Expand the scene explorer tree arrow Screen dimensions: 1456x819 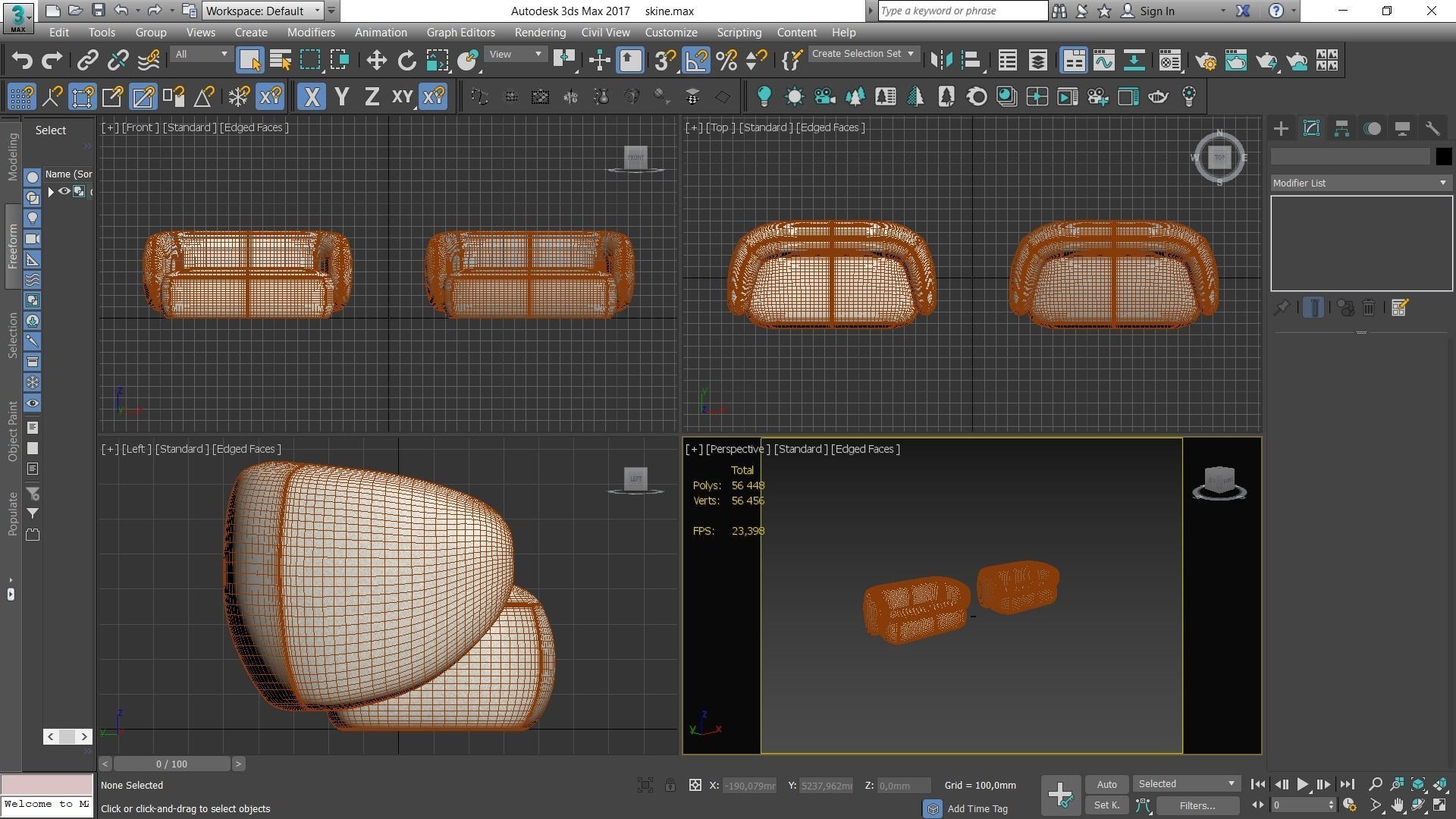pyautogui.click(x=51, y=192)
